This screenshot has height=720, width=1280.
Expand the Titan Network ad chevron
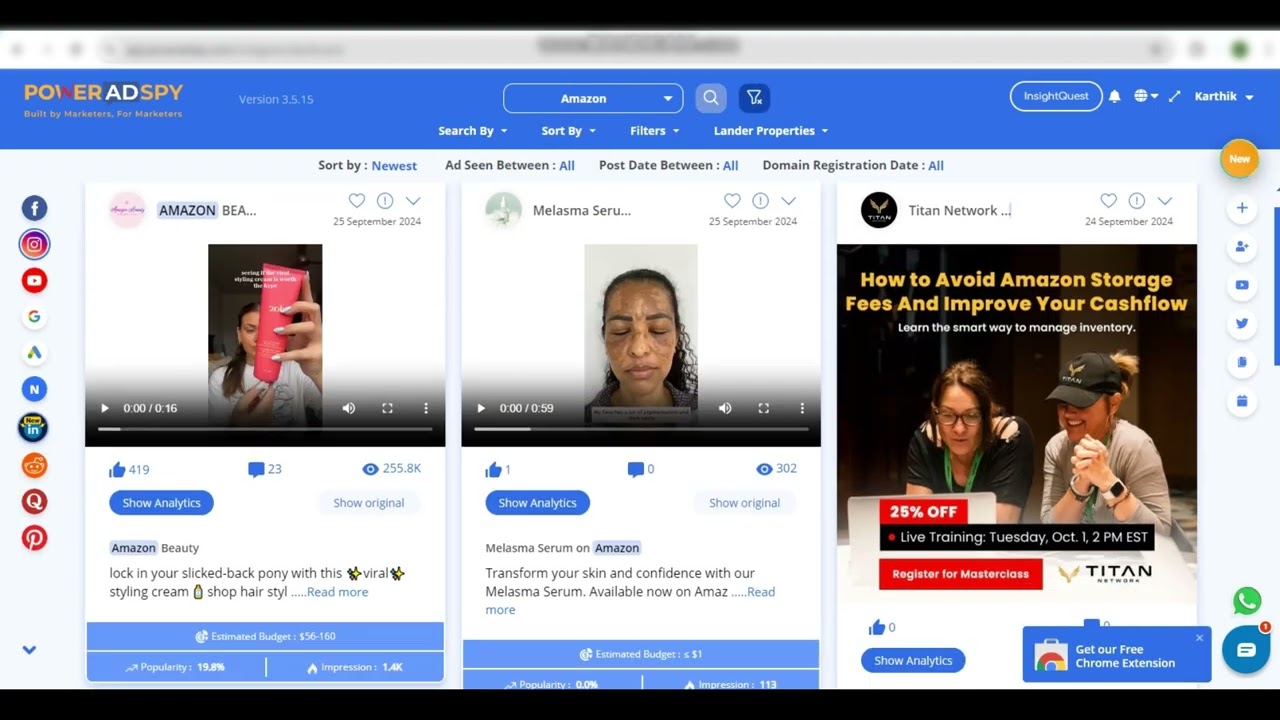[x=1164, y=200]
